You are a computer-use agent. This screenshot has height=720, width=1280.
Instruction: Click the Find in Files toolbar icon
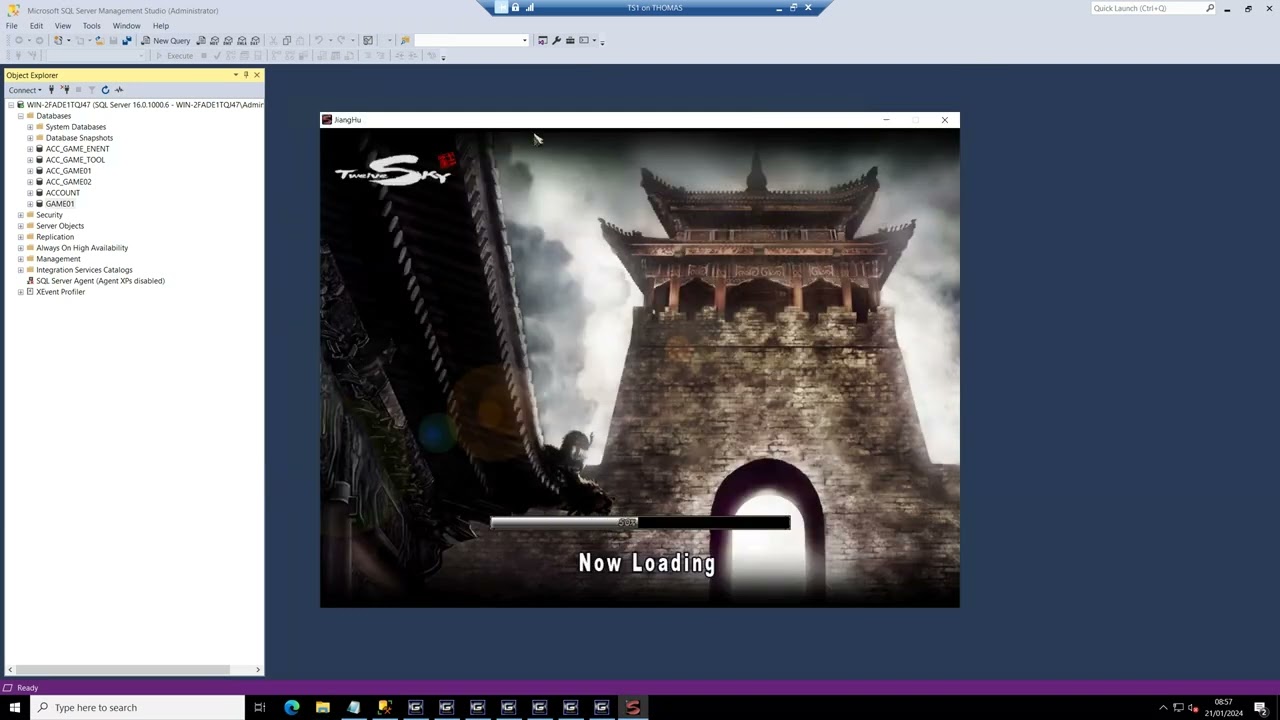tap(405, 41)
